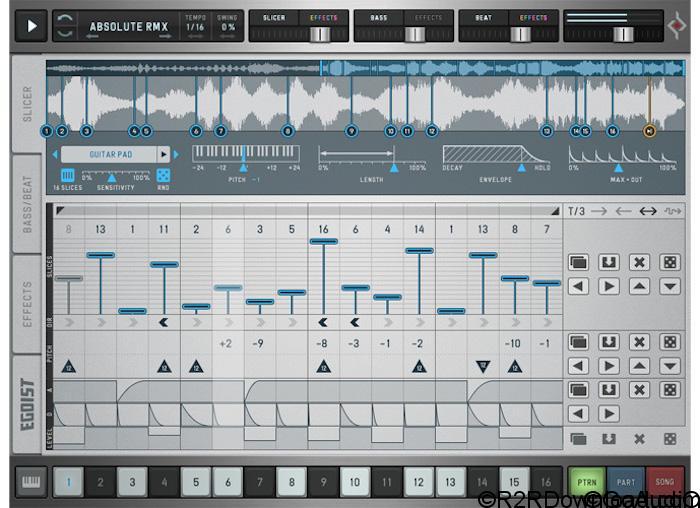
Task: Click the right arrow under the preset name
Action: click(x=165, y=37)
